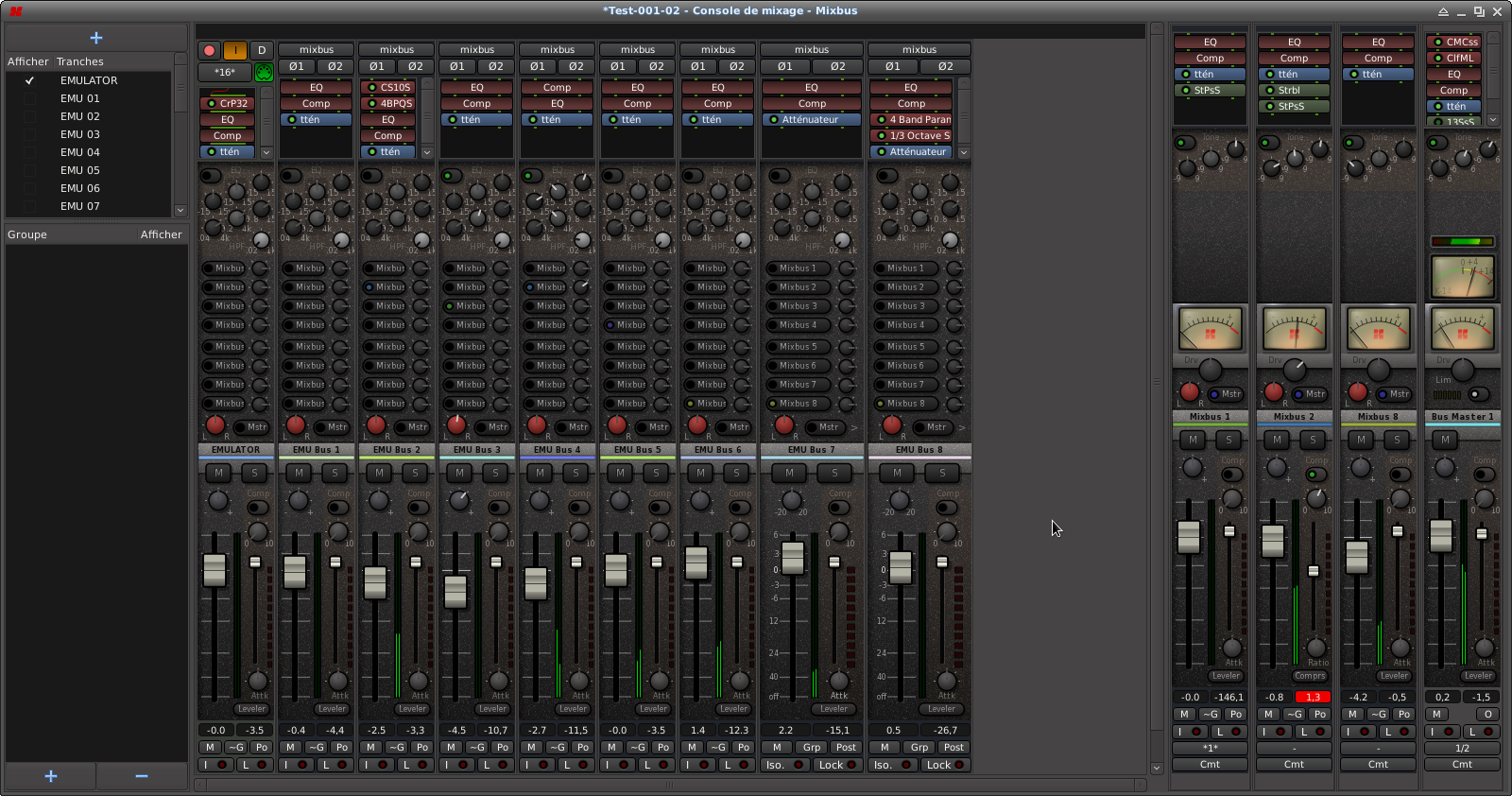1512x796 pixels.
Task: Toggle the Comp switch on Mixbus 2
Action: (1316, 474)
